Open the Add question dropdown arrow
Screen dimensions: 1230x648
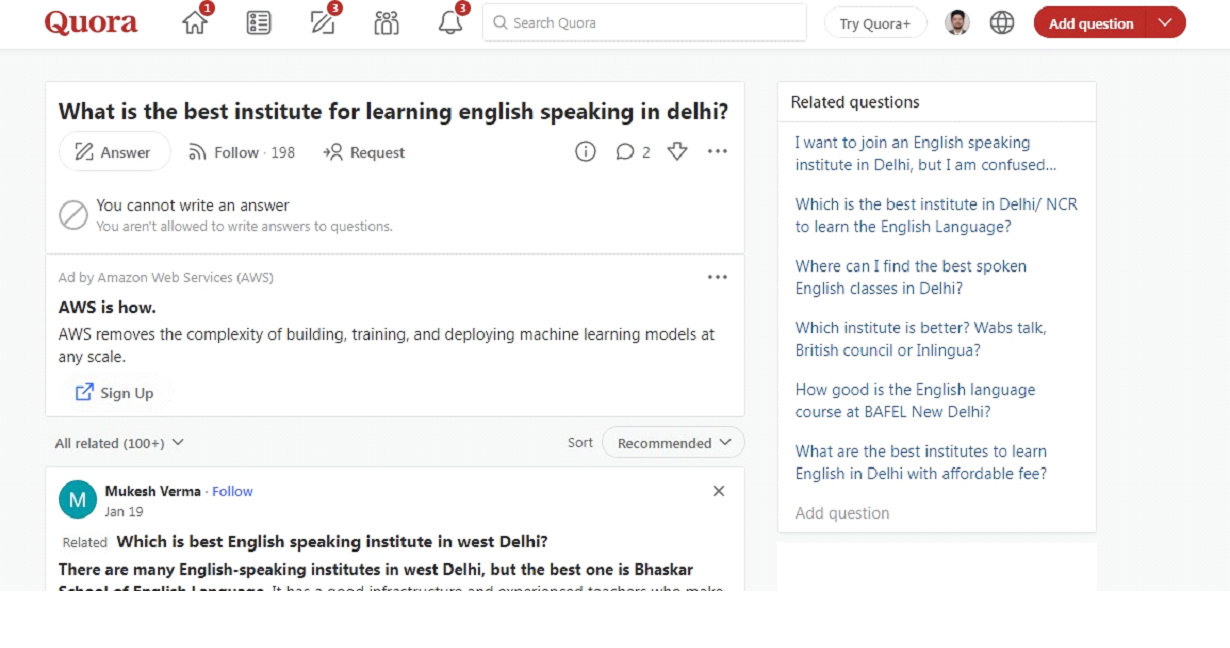click(1165, 23)
